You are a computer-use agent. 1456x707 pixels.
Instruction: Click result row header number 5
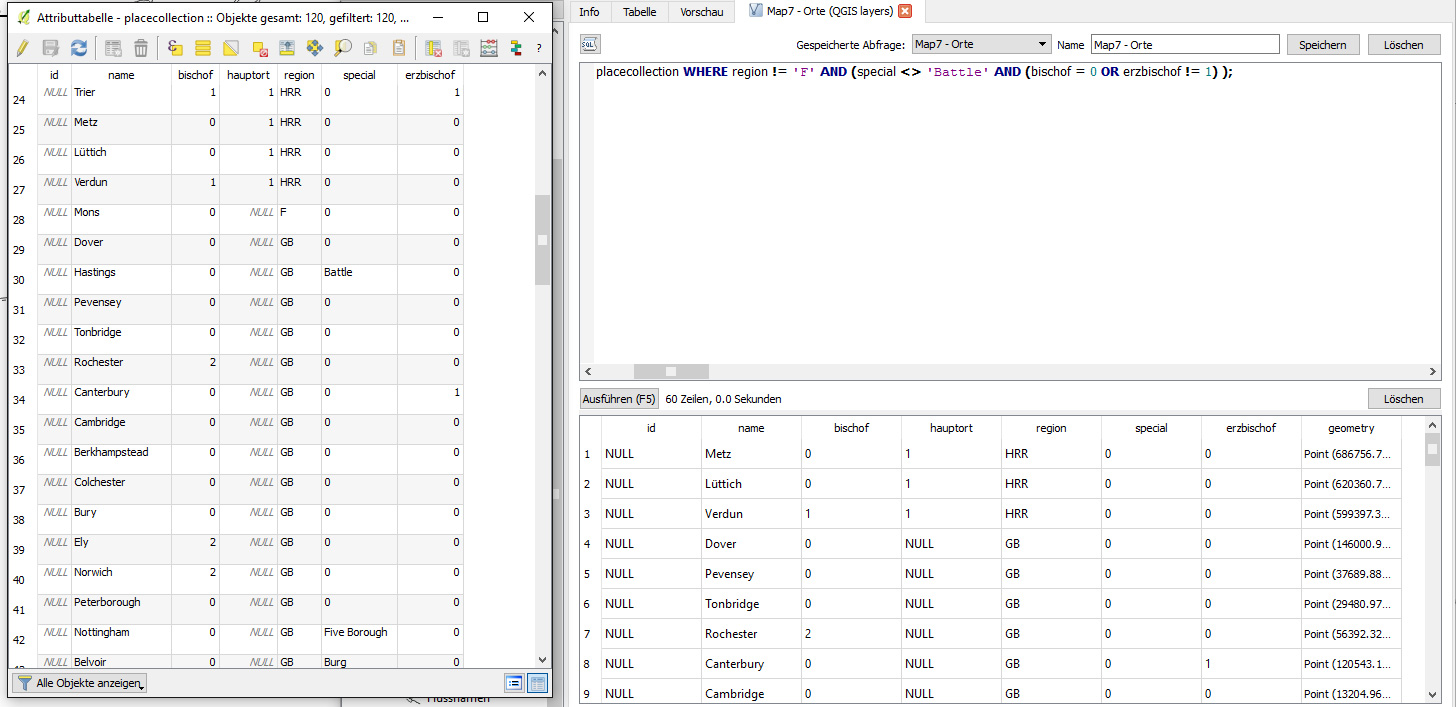(x=590, y=574)
